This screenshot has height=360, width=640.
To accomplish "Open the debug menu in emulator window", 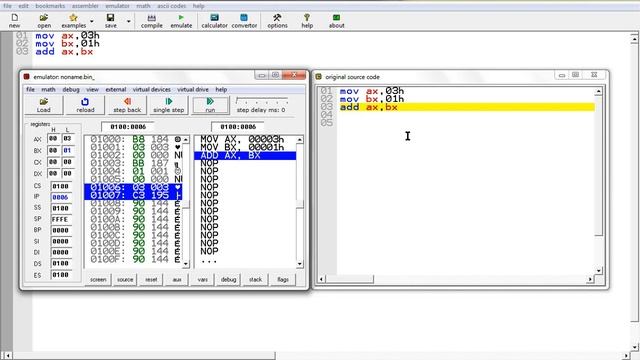I will [71, 89].
